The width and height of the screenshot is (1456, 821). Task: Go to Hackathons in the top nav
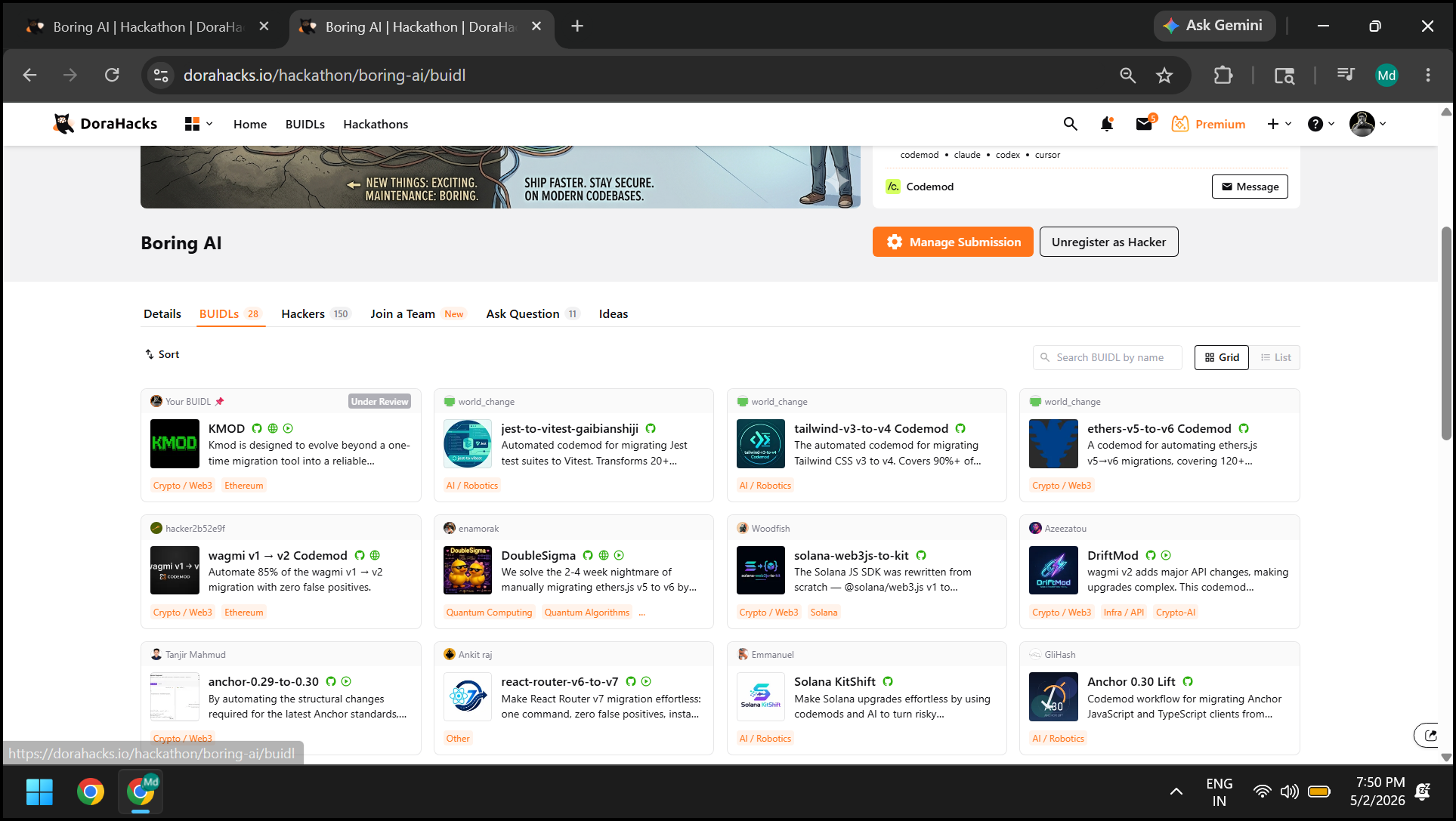click(376, 124)
